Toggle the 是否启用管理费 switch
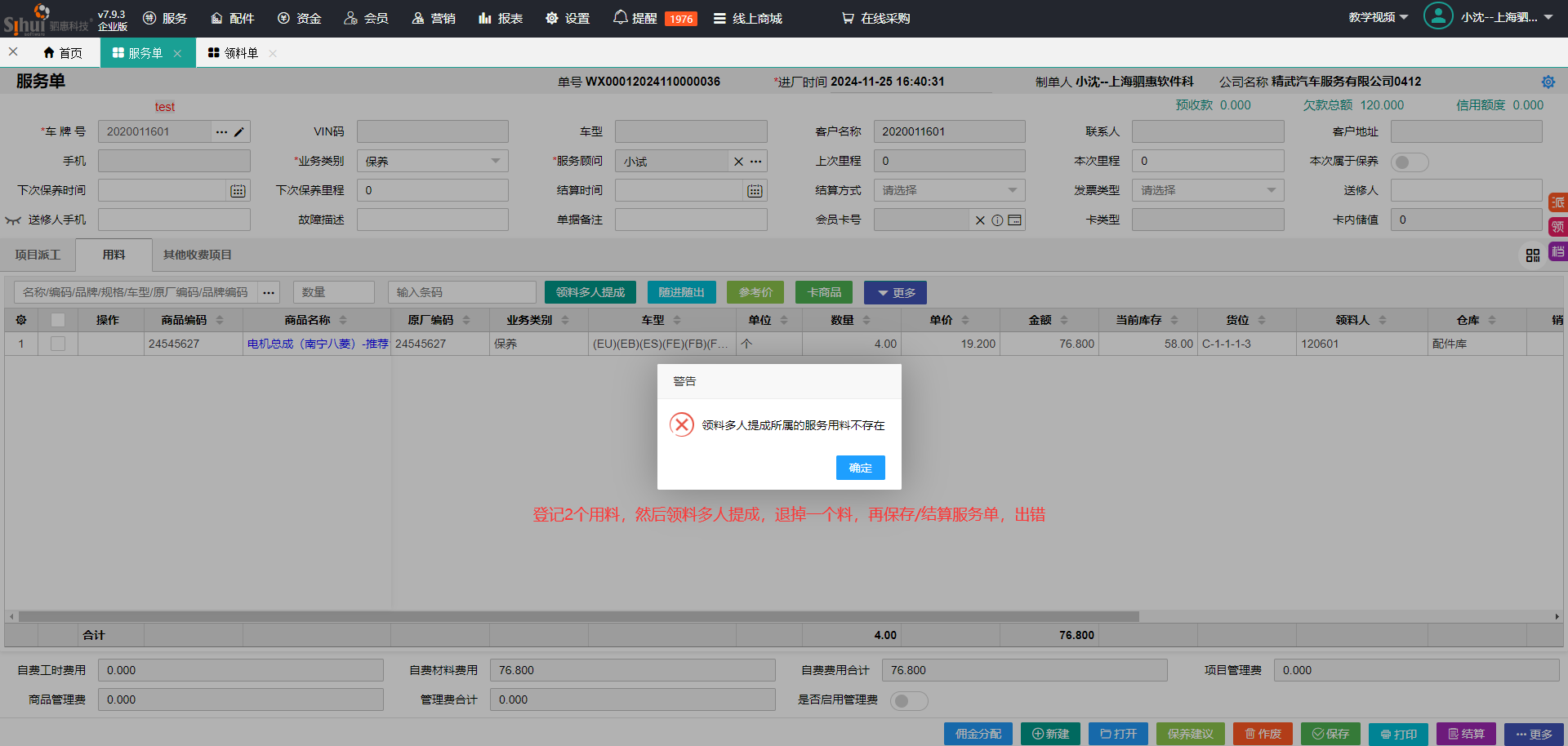This screenshot has height=746, width=1568. 908,700
